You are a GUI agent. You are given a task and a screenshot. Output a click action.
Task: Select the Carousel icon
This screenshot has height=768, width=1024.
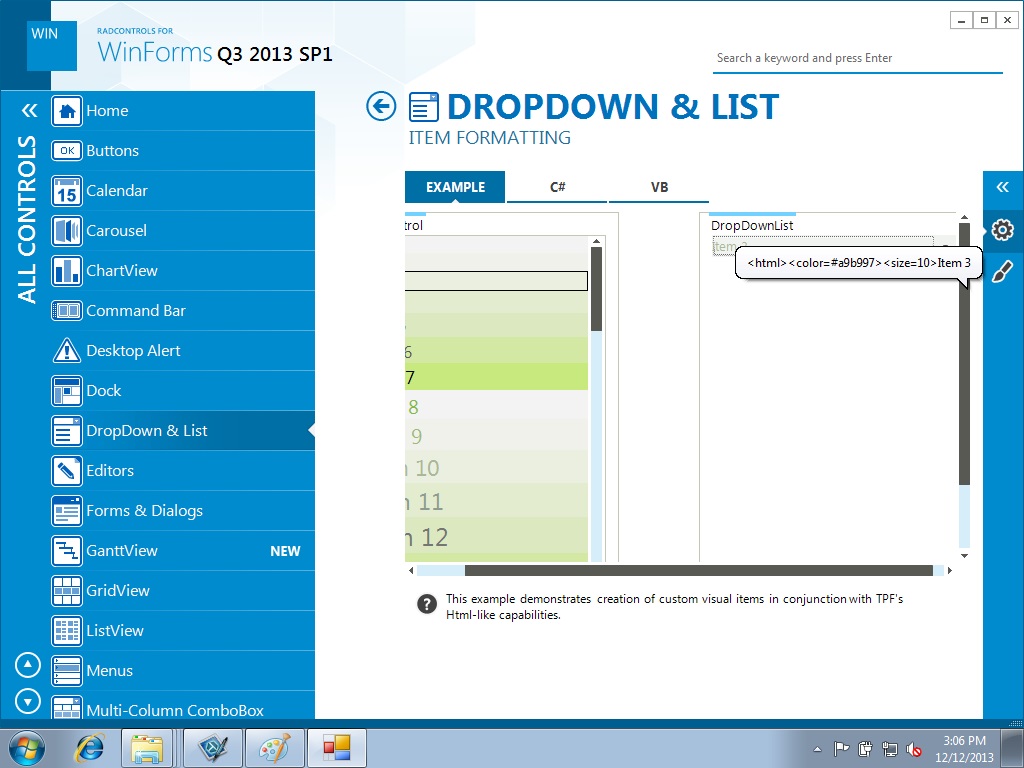point(67,231)
